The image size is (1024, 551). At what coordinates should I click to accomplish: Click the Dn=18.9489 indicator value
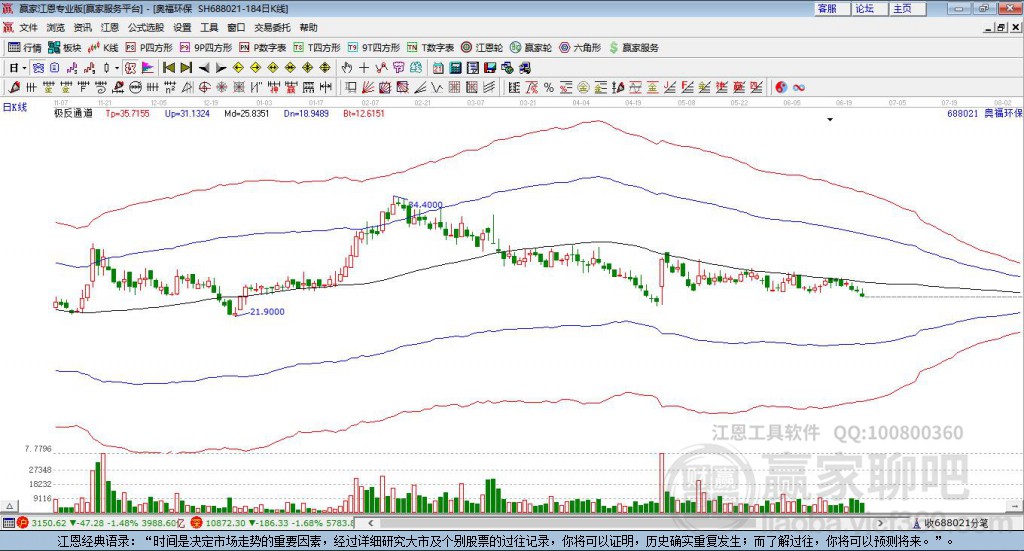tap(306, 114)
